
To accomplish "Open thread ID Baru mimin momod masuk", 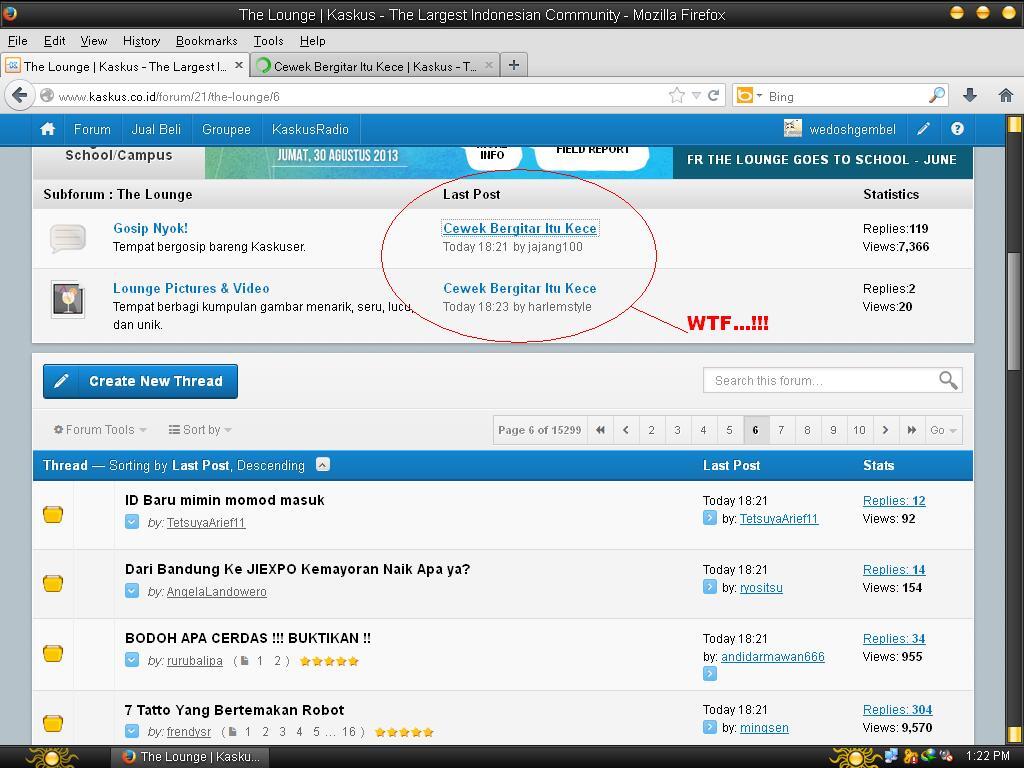I will point(225,500).
